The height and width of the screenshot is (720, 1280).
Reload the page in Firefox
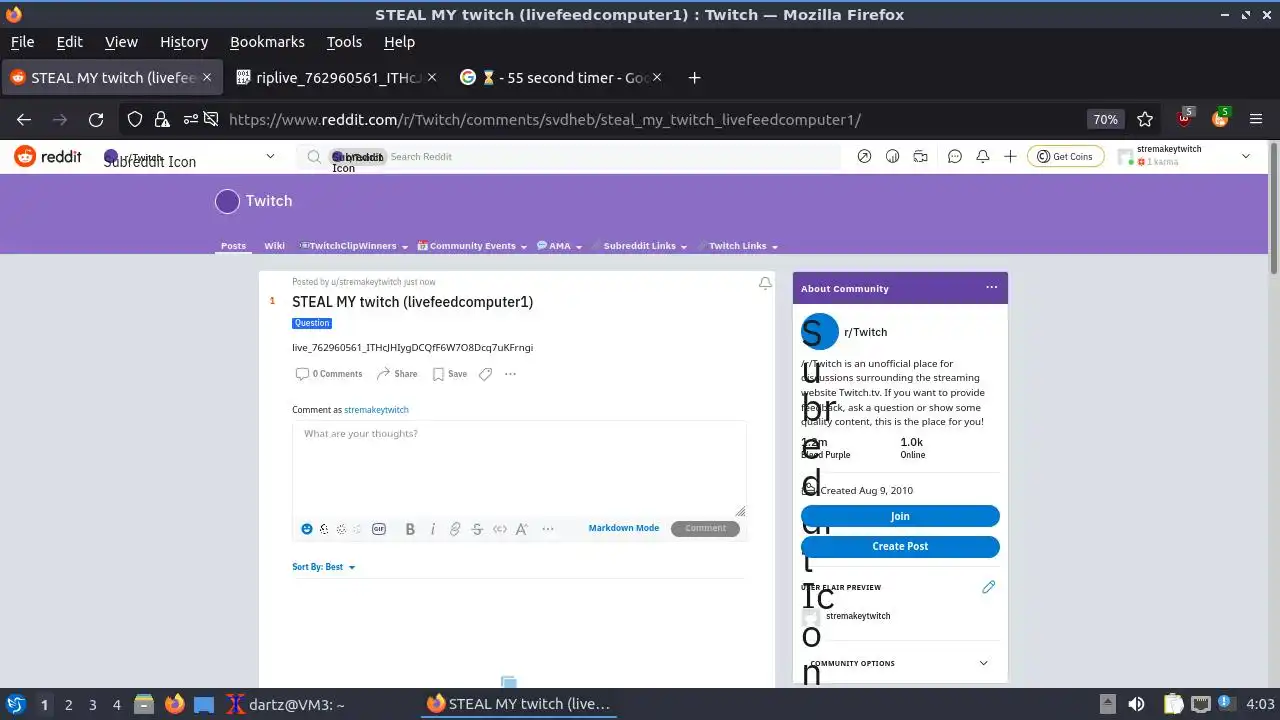[96, 119]
